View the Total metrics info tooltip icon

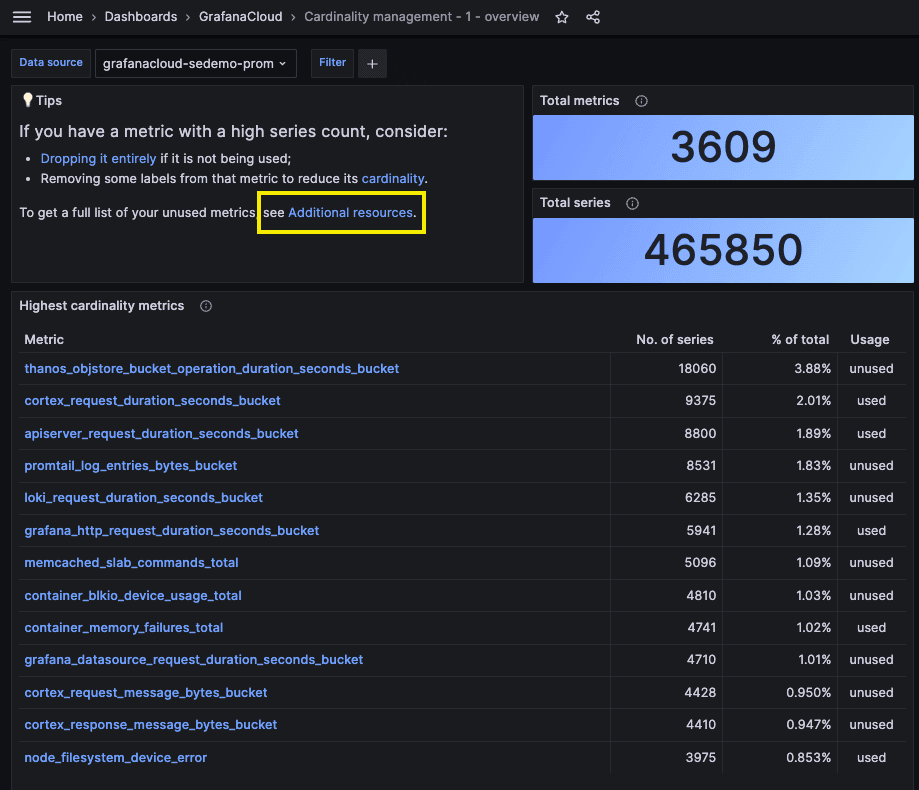641,100
